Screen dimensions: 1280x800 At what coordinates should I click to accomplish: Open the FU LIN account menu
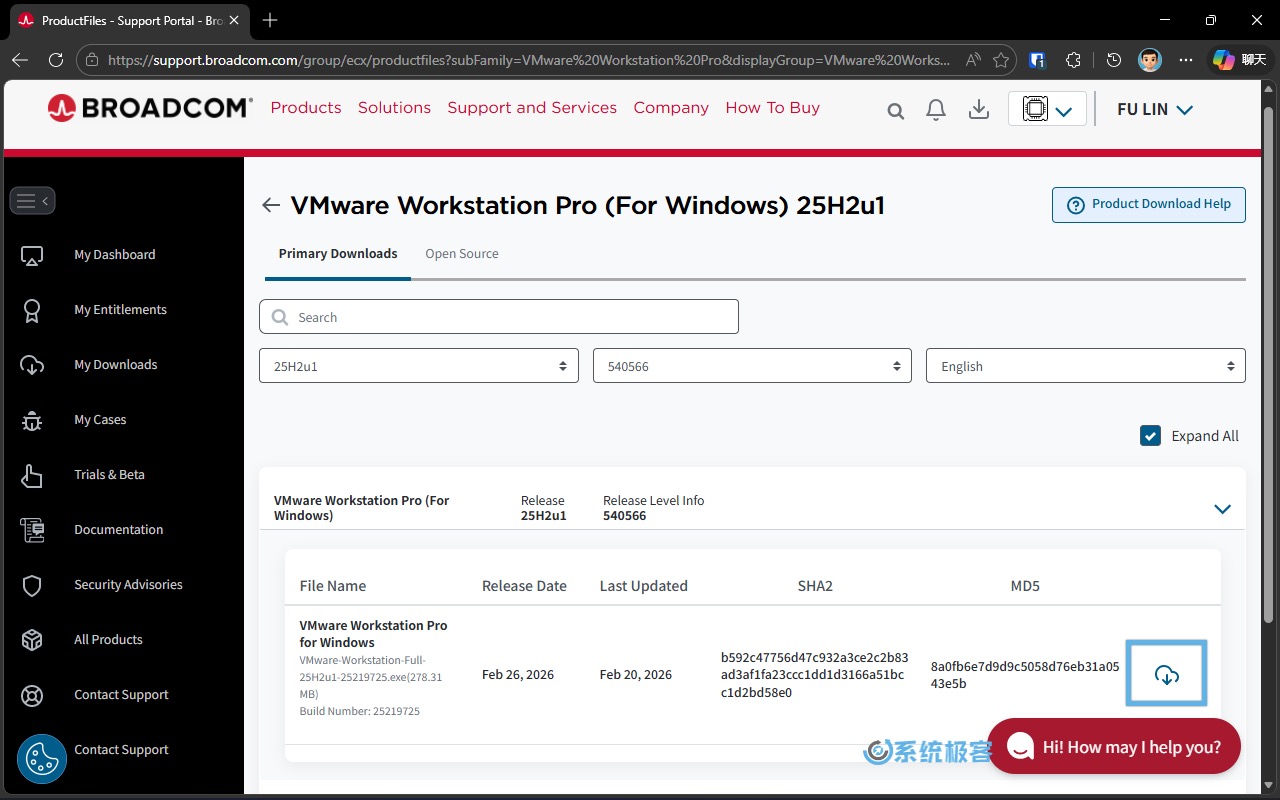tap(1154, 109)
